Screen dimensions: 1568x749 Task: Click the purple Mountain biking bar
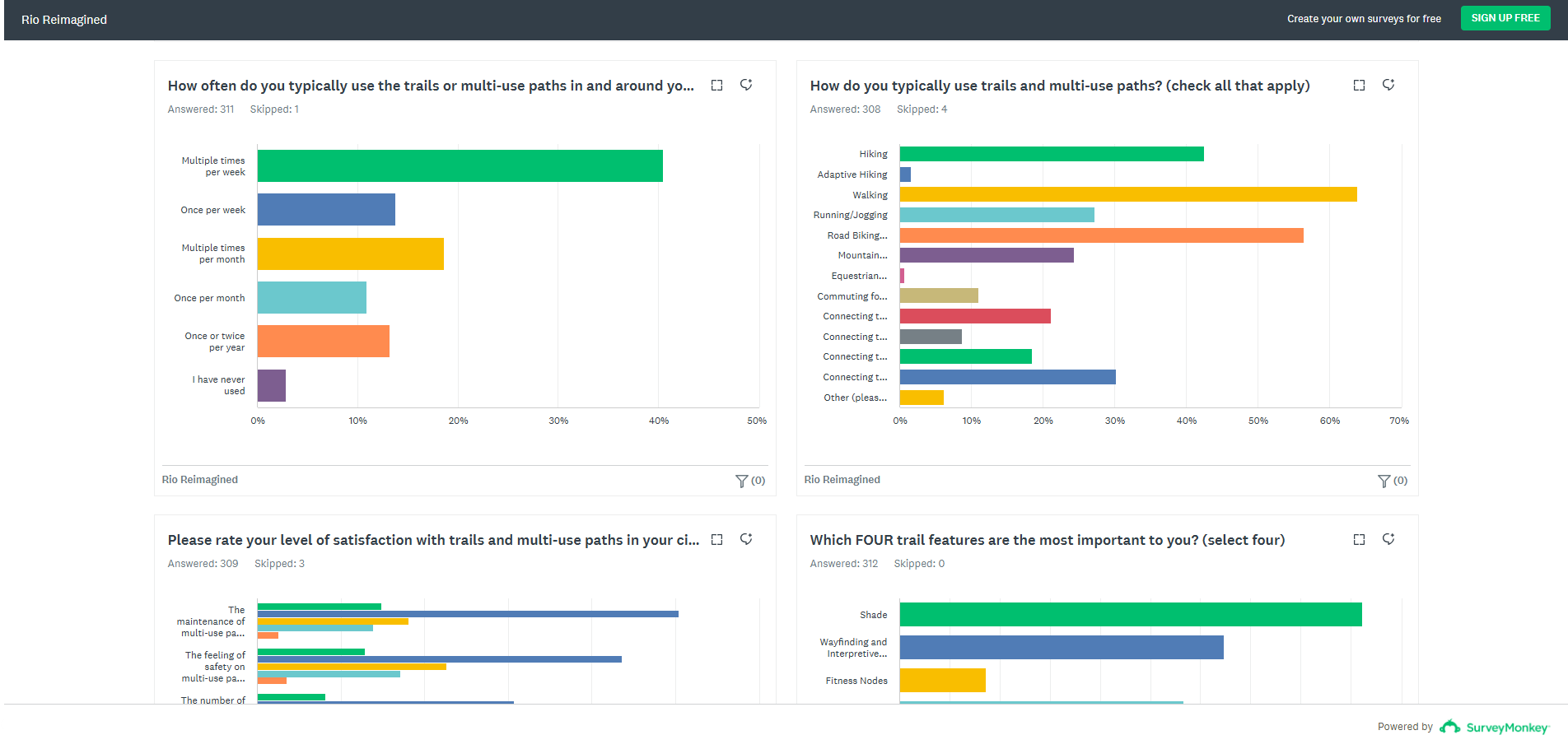(x=987, y=255)
